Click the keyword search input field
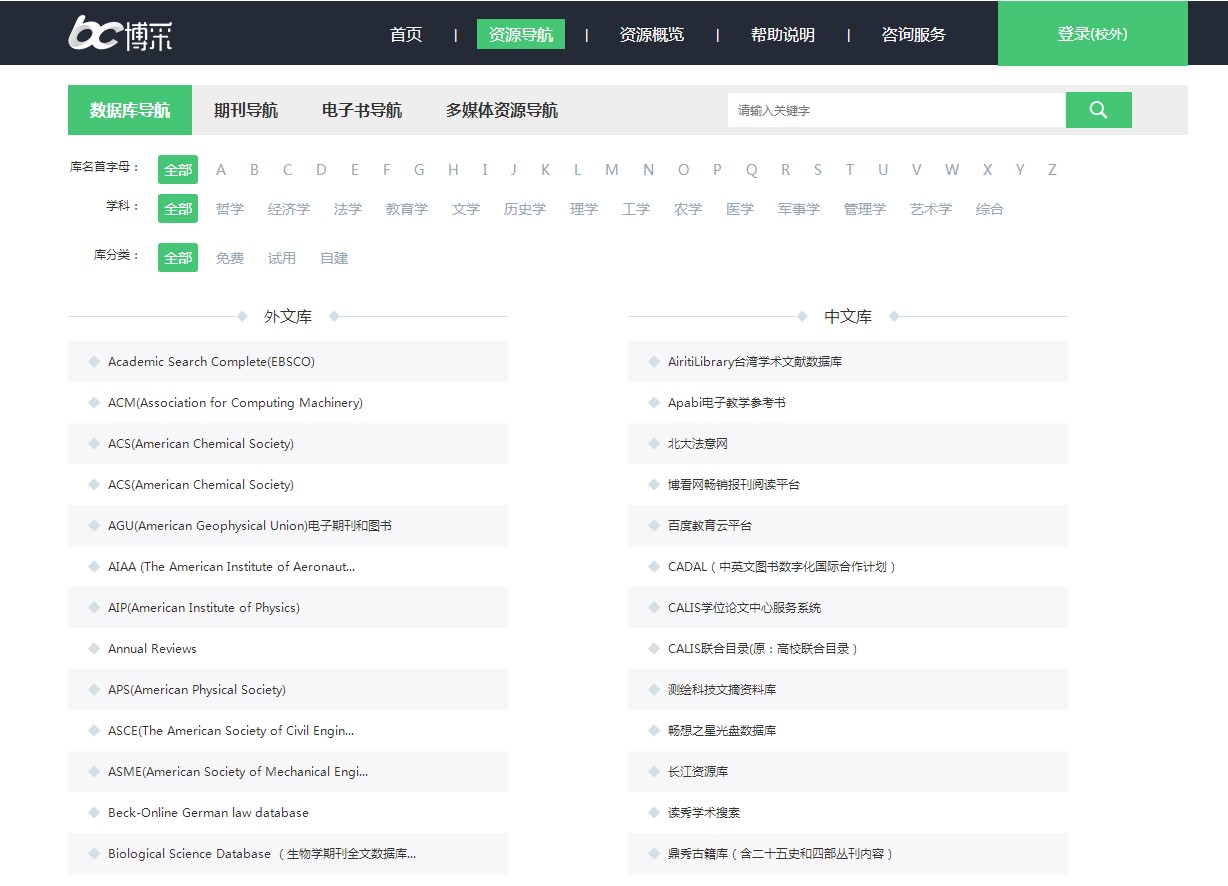The image size is (1228, 886). 896,110
